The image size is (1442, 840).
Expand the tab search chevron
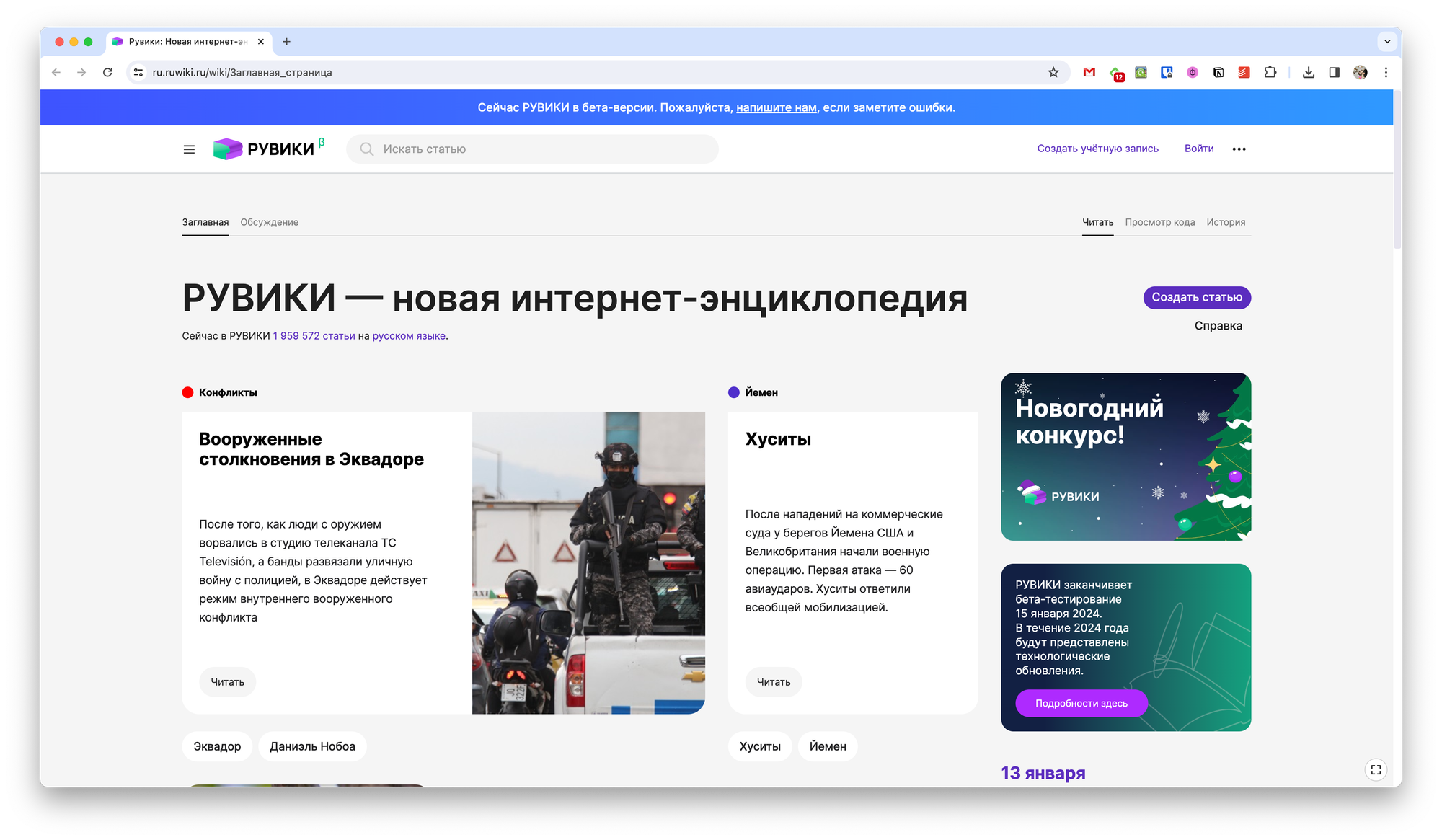(x=1387, y=42)
